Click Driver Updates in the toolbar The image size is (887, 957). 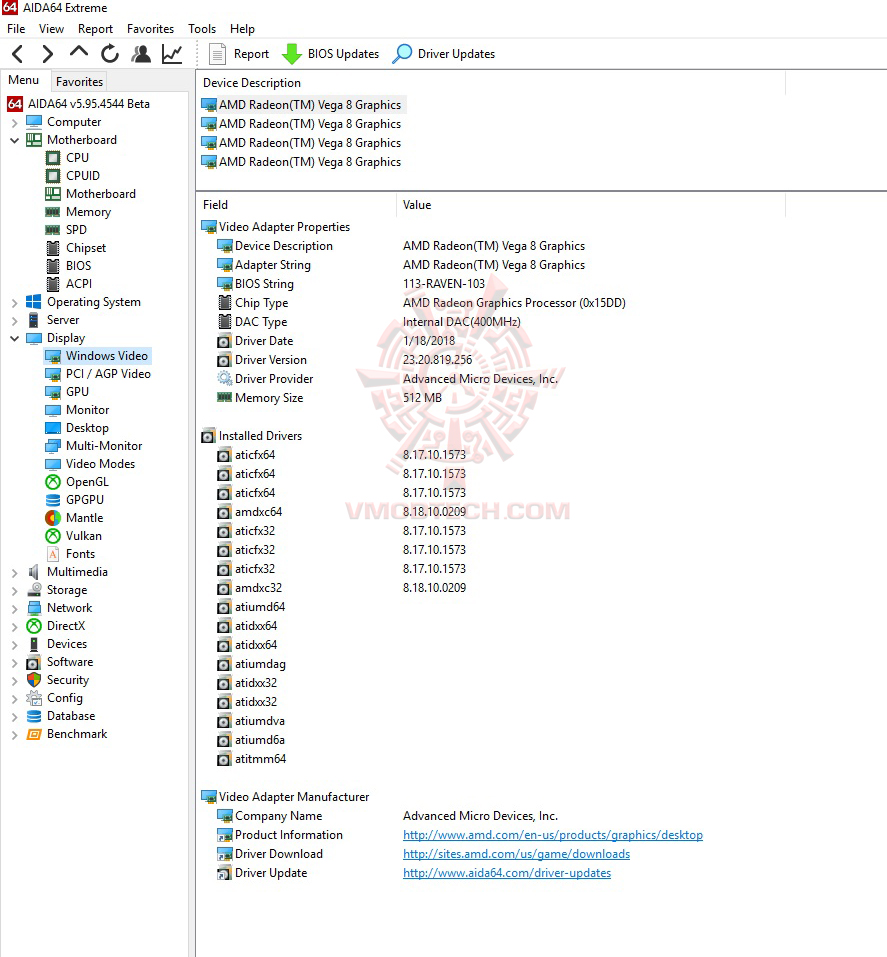tap(443, 54)
